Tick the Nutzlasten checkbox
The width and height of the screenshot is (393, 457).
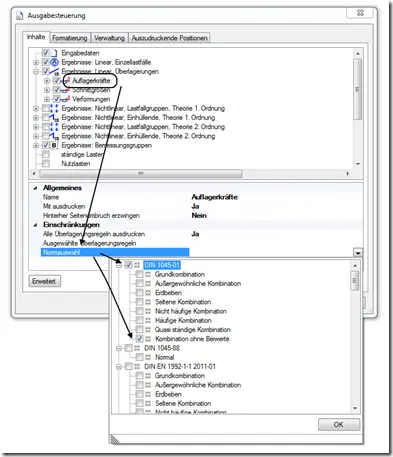46,164
